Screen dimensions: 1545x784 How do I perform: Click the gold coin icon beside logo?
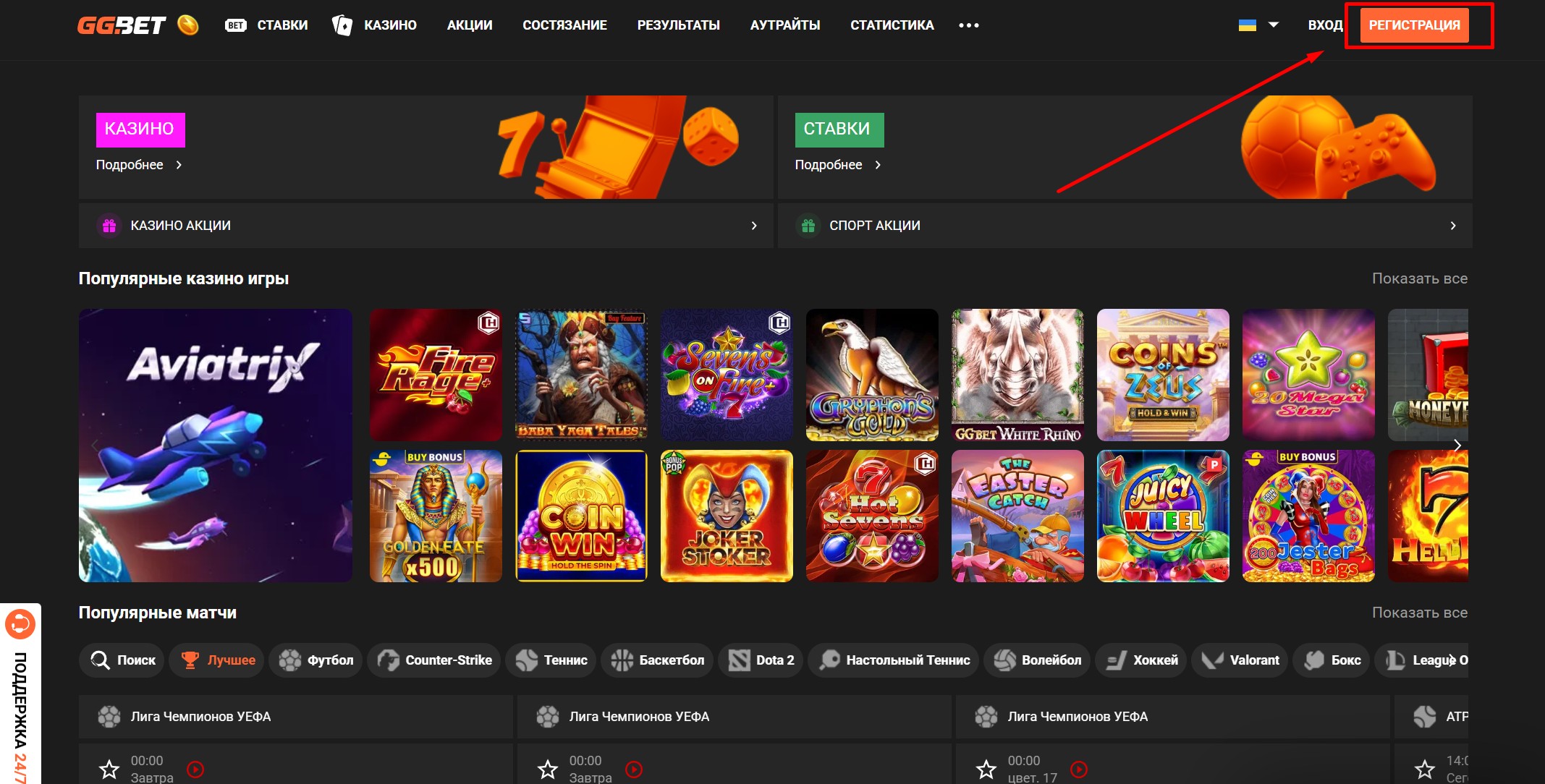188,25
